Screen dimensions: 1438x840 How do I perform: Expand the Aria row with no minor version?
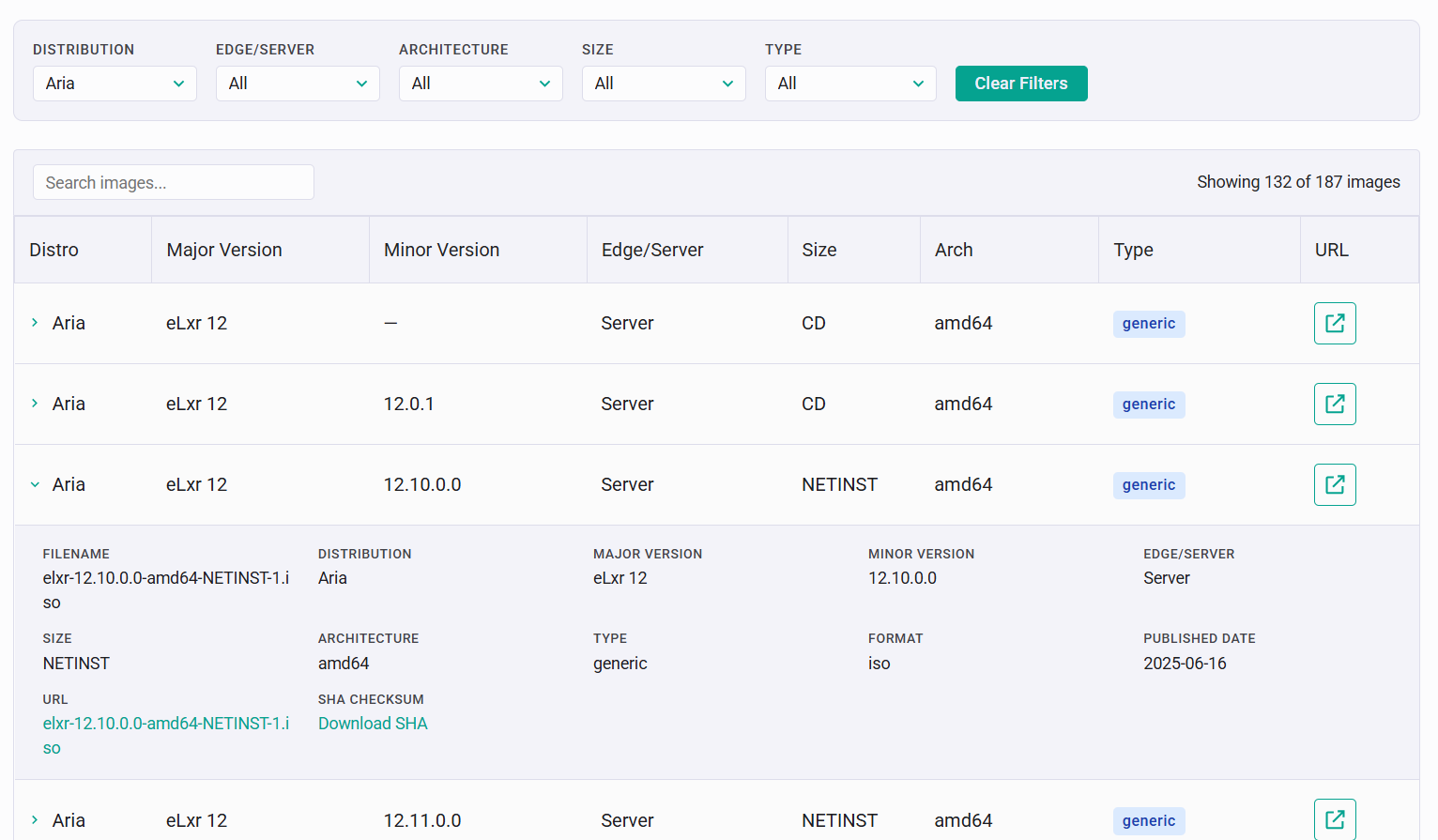pyautogui.click(x=35, y=323)
